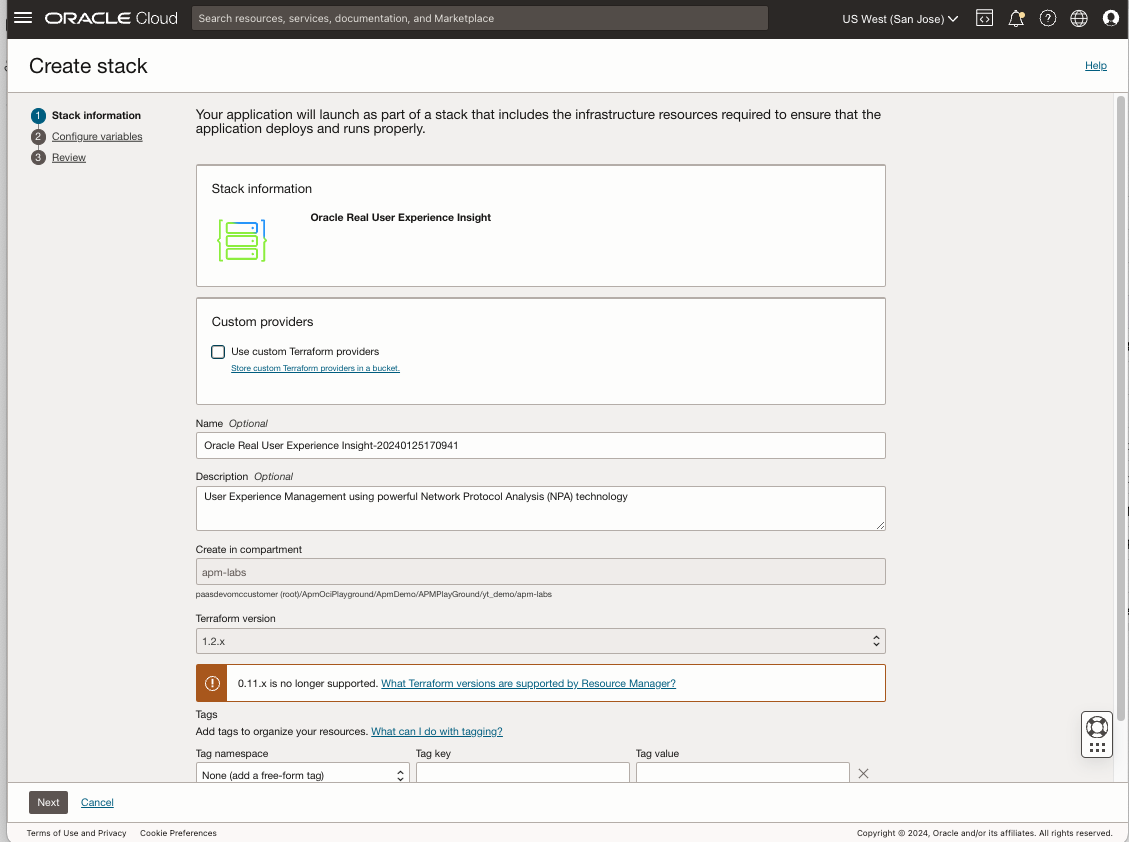
Task: Focus the Oracle Cloud search bar
Action: pos(480,18)
